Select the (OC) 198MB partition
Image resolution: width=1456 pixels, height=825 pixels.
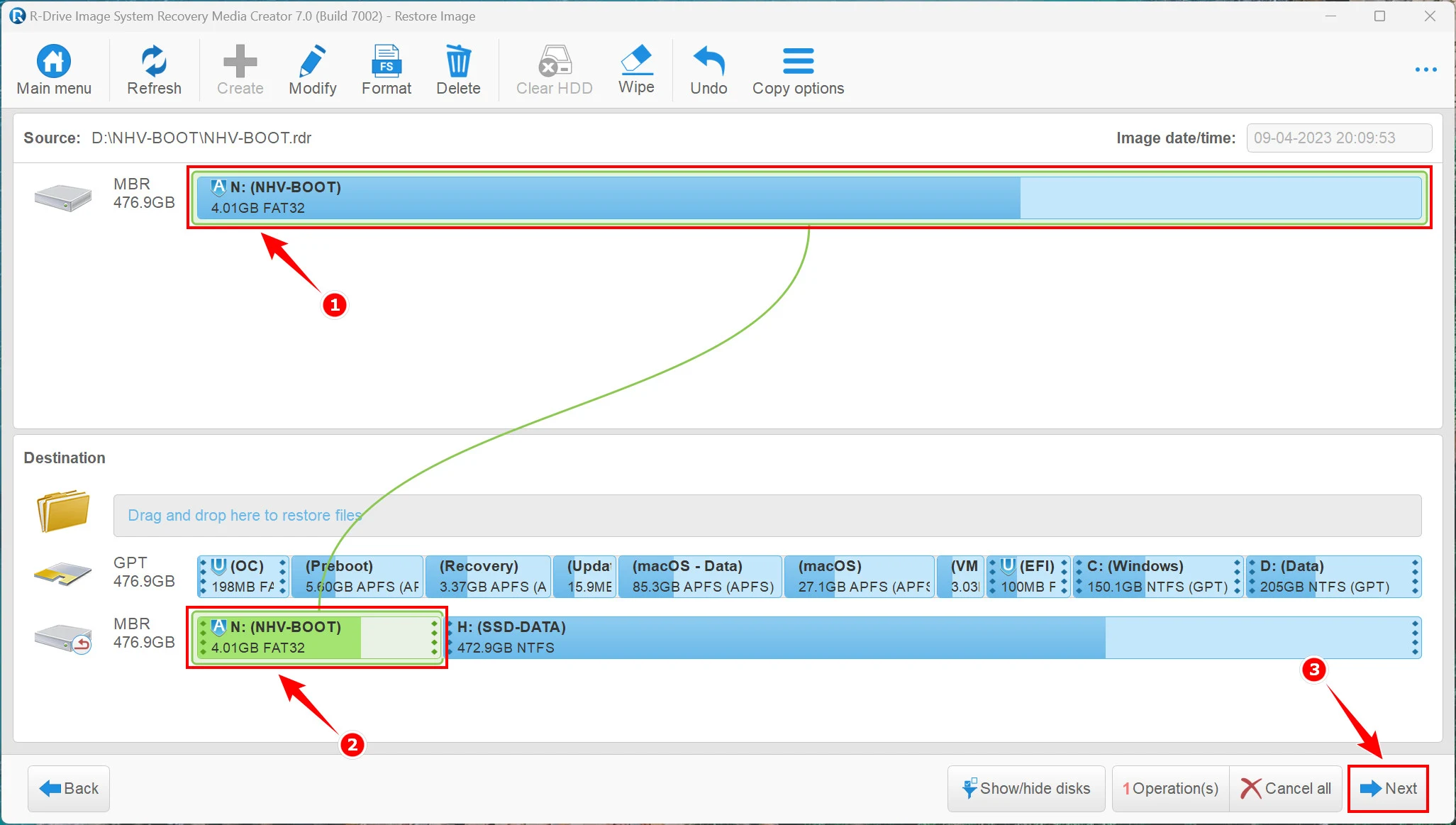243,577
